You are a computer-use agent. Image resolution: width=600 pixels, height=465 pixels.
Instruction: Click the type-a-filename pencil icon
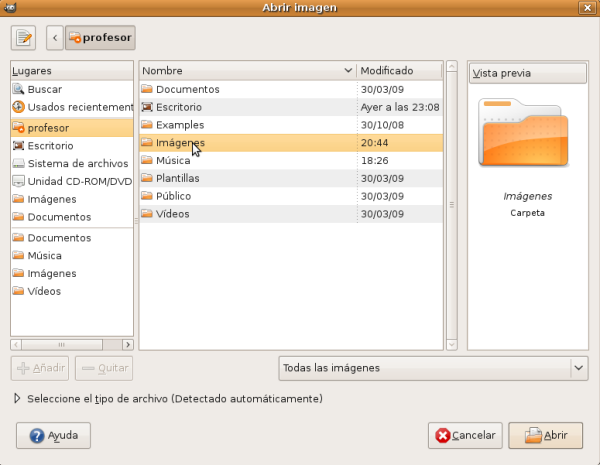pyautogui.click(x=23, y=38)
